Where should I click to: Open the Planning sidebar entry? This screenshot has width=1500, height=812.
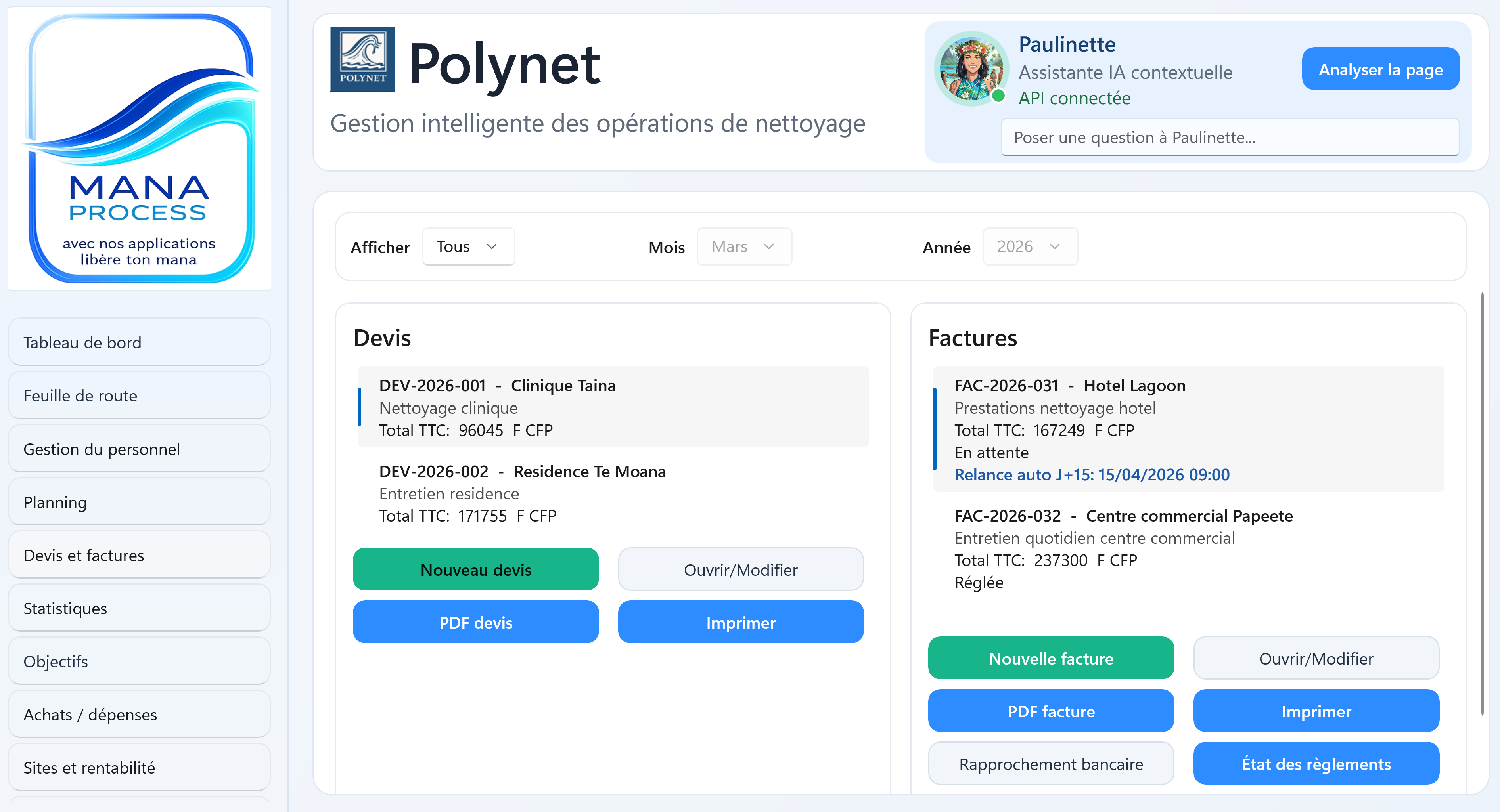(139, 502)
